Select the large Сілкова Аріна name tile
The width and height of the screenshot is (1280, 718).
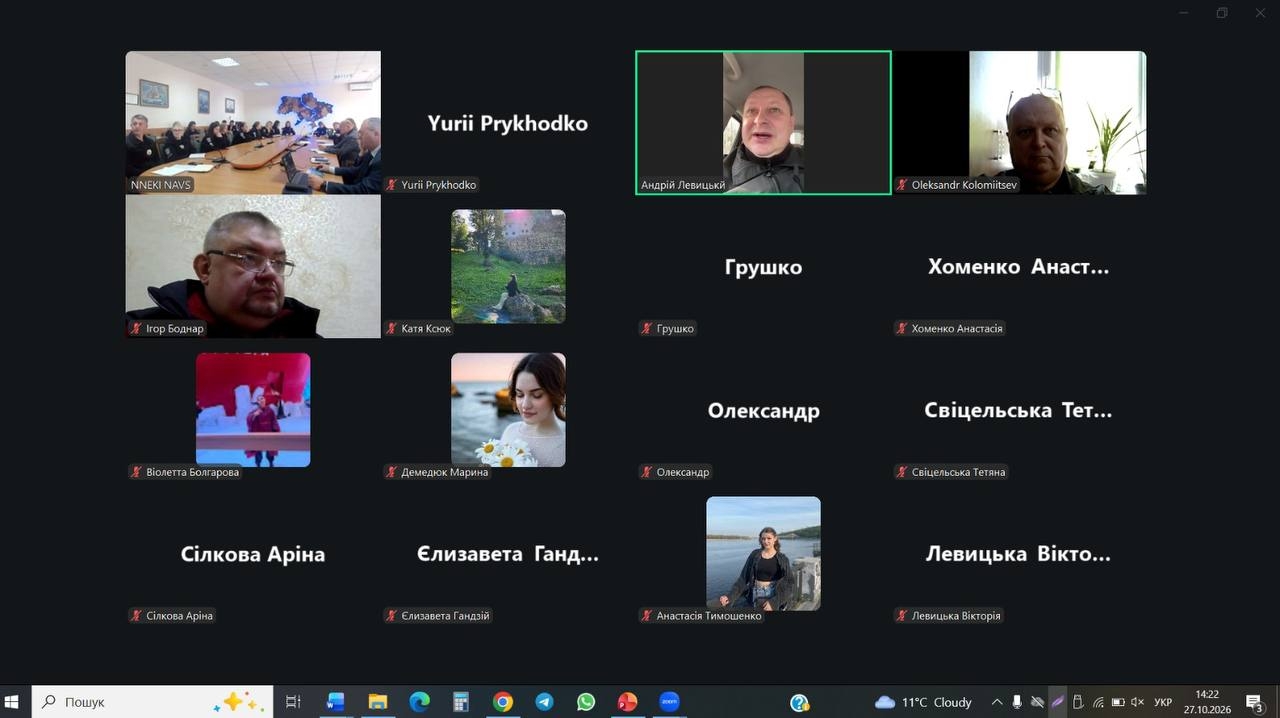click(x=253, y=554)
